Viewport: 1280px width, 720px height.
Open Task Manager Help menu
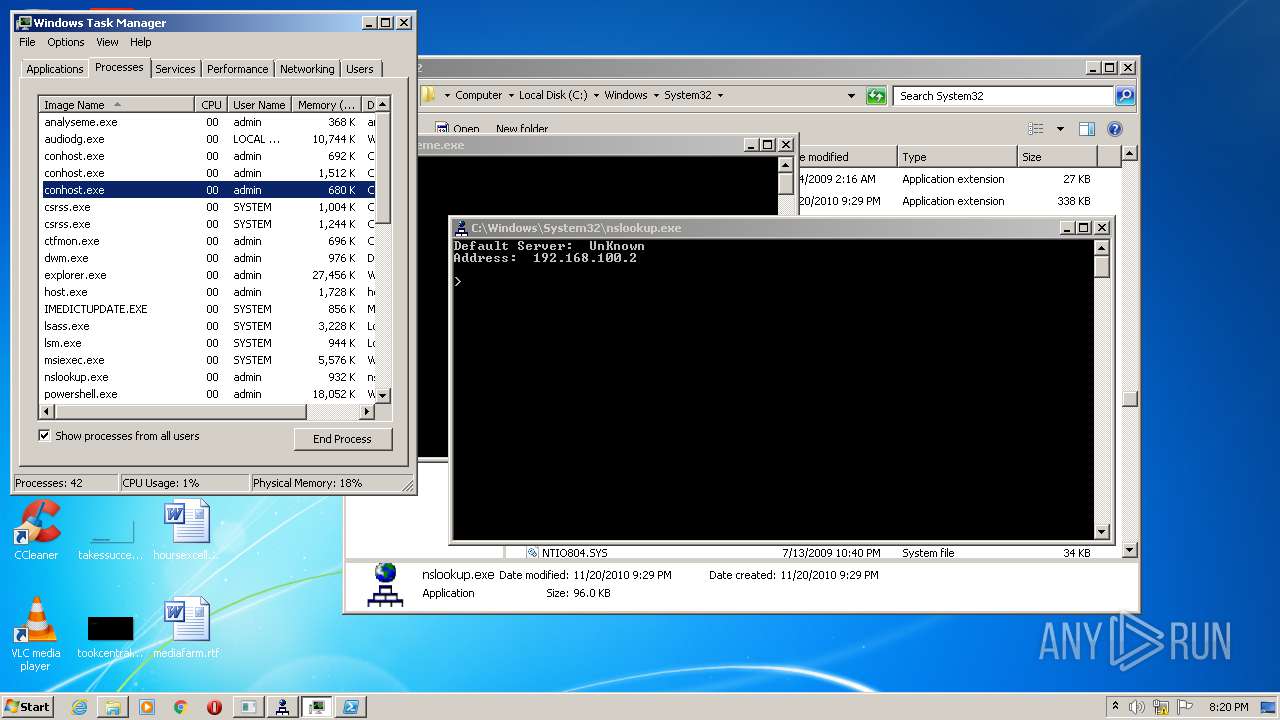click(x=141, y=42)
